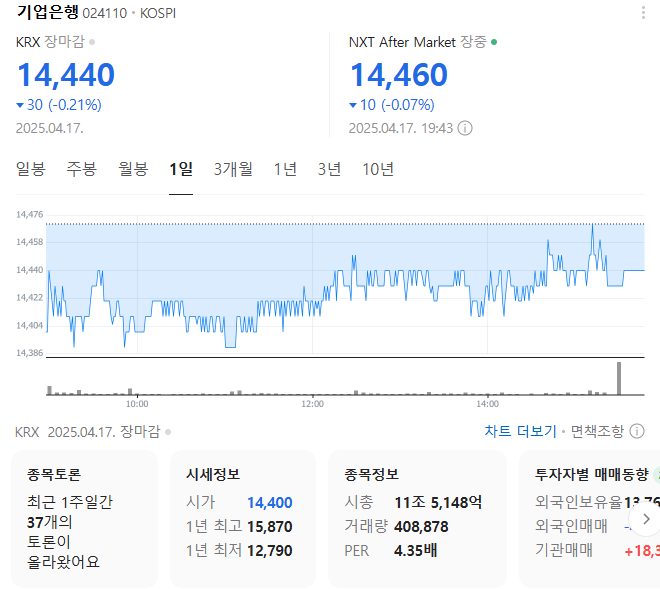Click the 1년 최저 value 12,790
The width and height of the screenshot is (660, 589).
(270, 551)
